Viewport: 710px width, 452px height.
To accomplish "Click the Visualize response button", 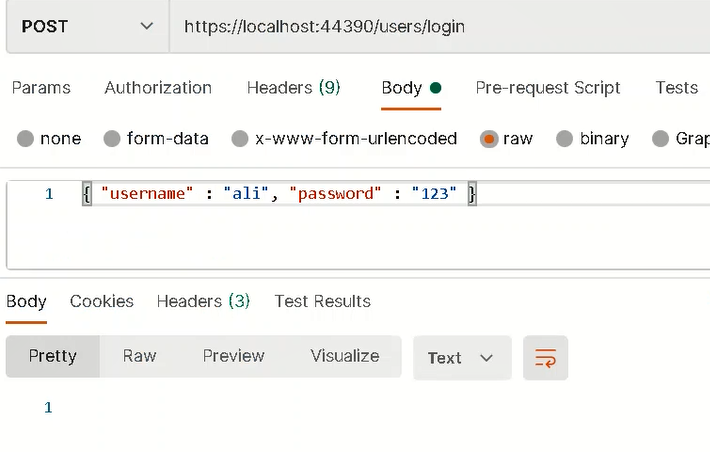I will (x=345, y=356).
